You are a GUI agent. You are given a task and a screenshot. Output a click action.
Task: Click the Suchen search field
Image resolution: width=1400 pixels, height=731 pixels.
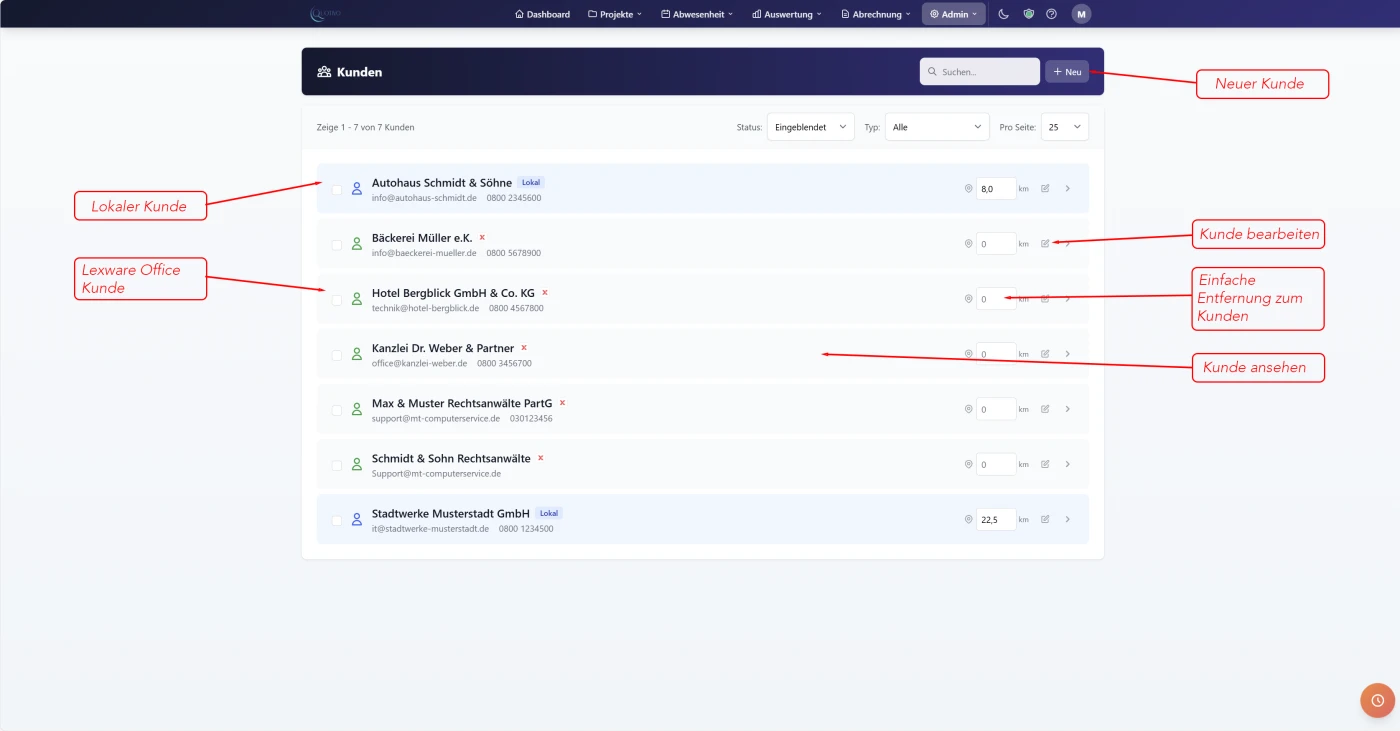click(x=978, y=71)
